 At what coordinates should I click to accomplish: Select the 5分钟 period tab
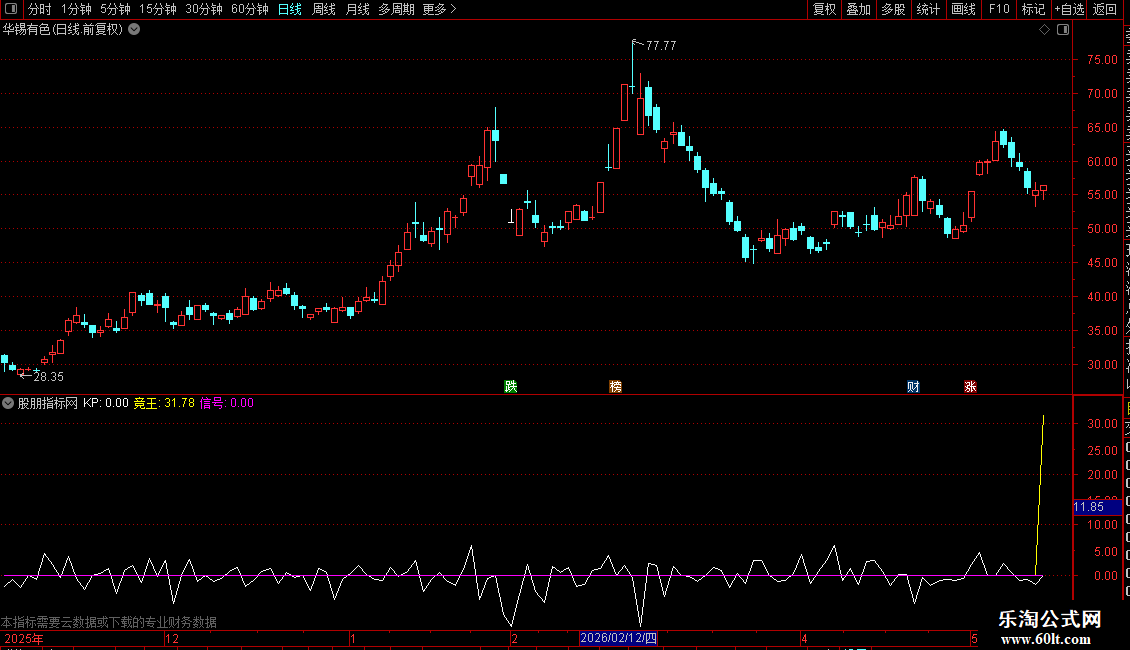pos(115,9)
